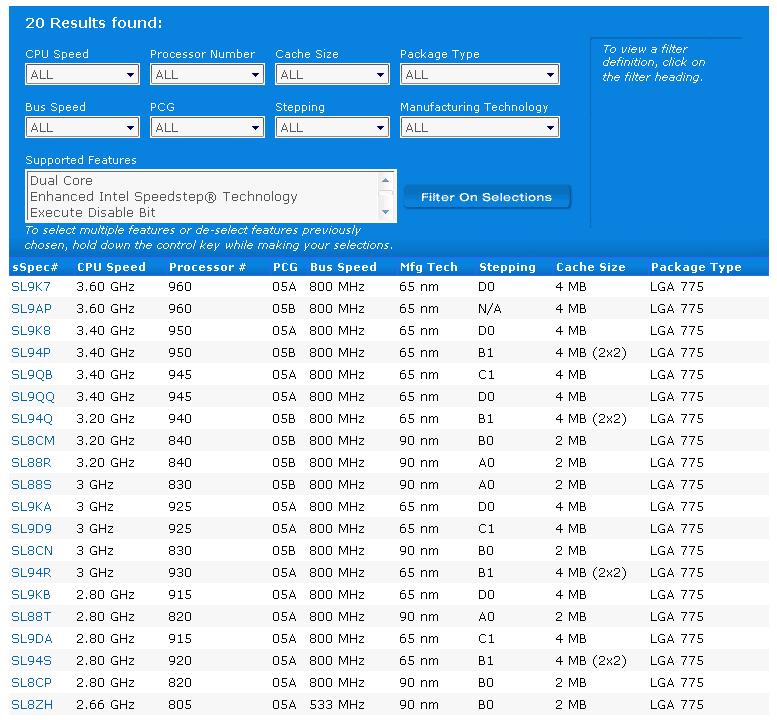
Task: Click the Bus Speed filter heading
Action: tap(56, 107)
